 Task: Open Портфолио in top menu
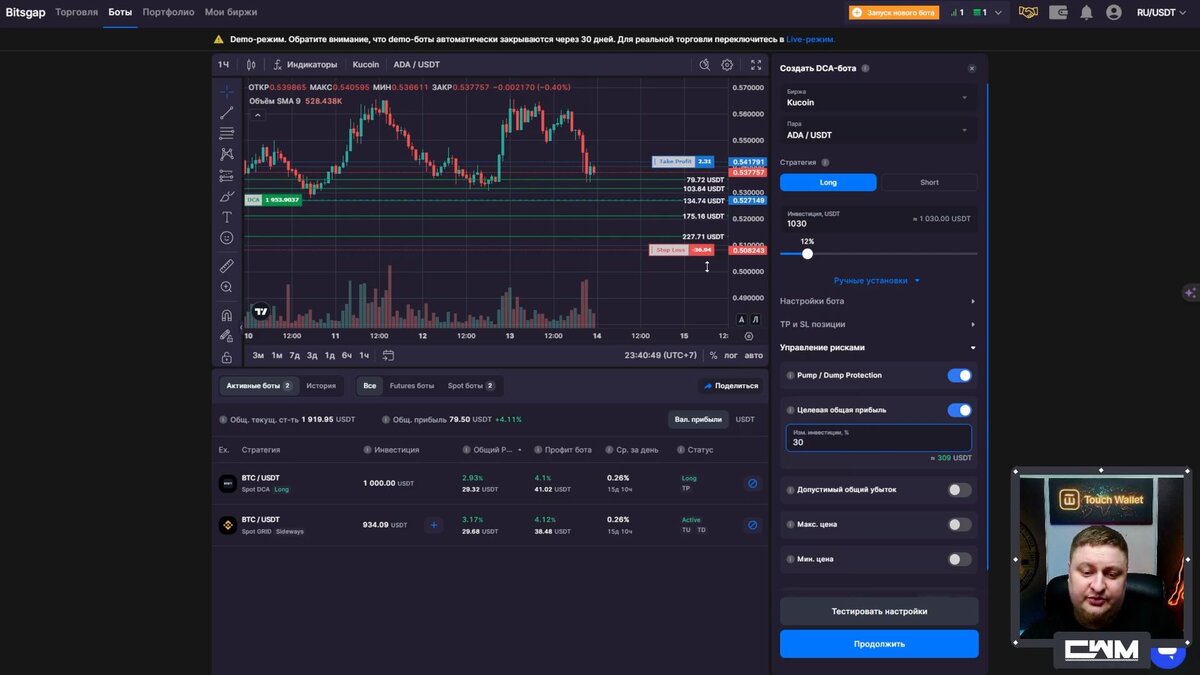click(168, 12)
